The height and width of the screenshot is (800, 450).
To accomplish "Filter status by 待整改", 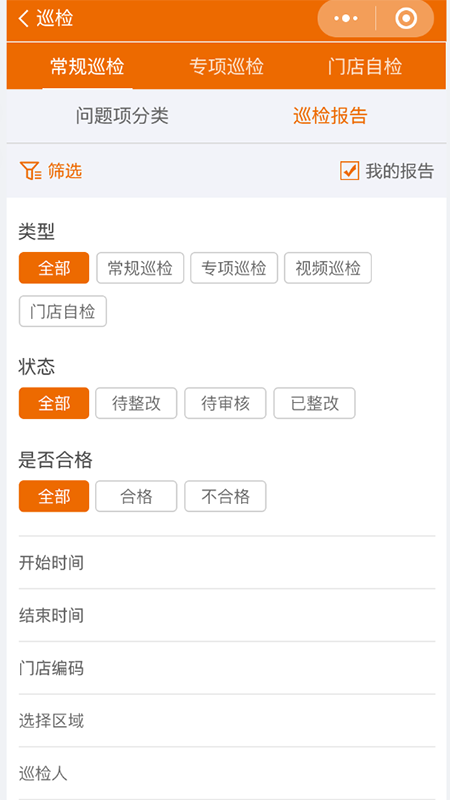I will tap(136, 403).
